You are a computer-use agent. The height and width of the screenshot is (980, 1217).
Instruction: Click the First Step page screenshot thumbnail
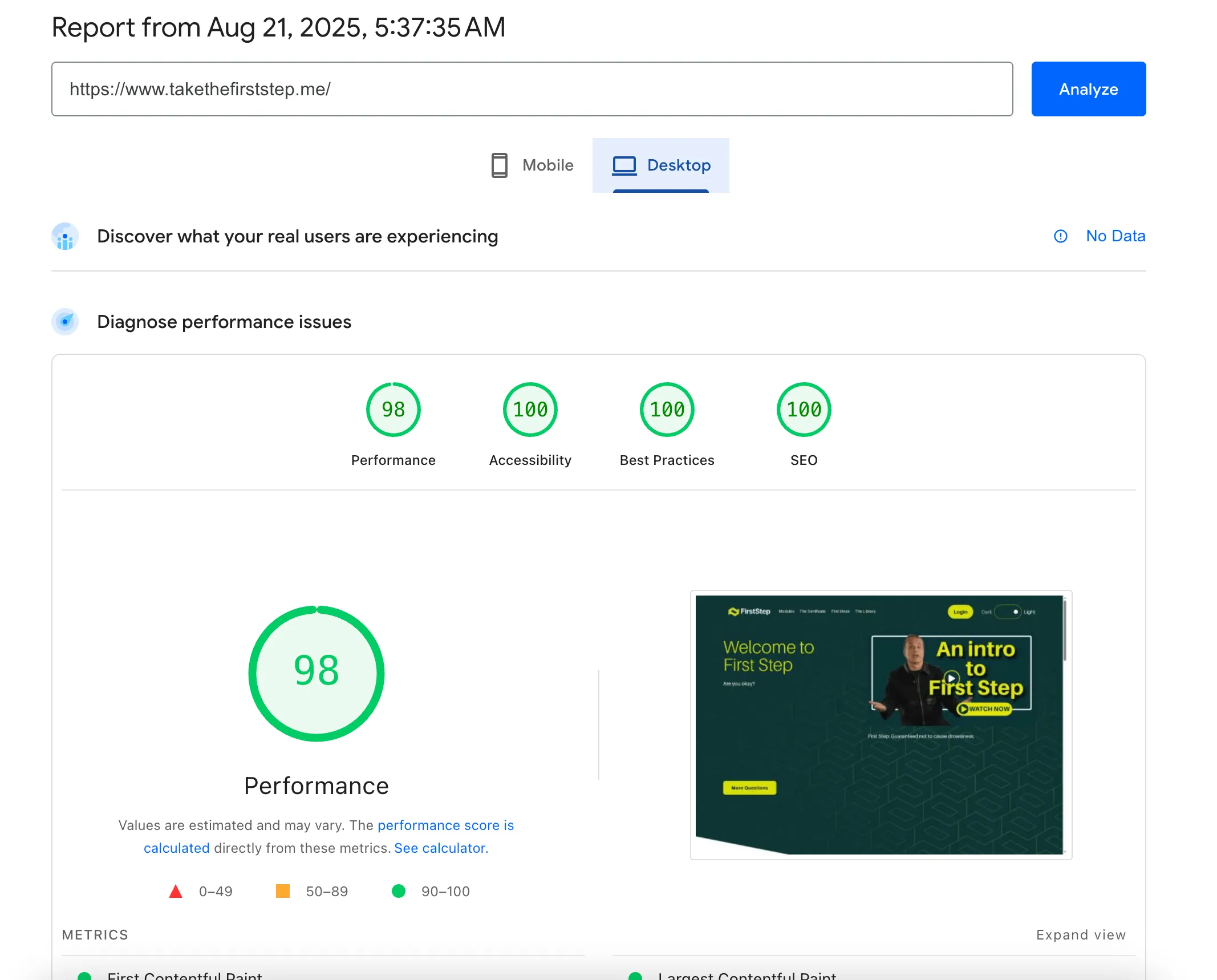(880, 724)
